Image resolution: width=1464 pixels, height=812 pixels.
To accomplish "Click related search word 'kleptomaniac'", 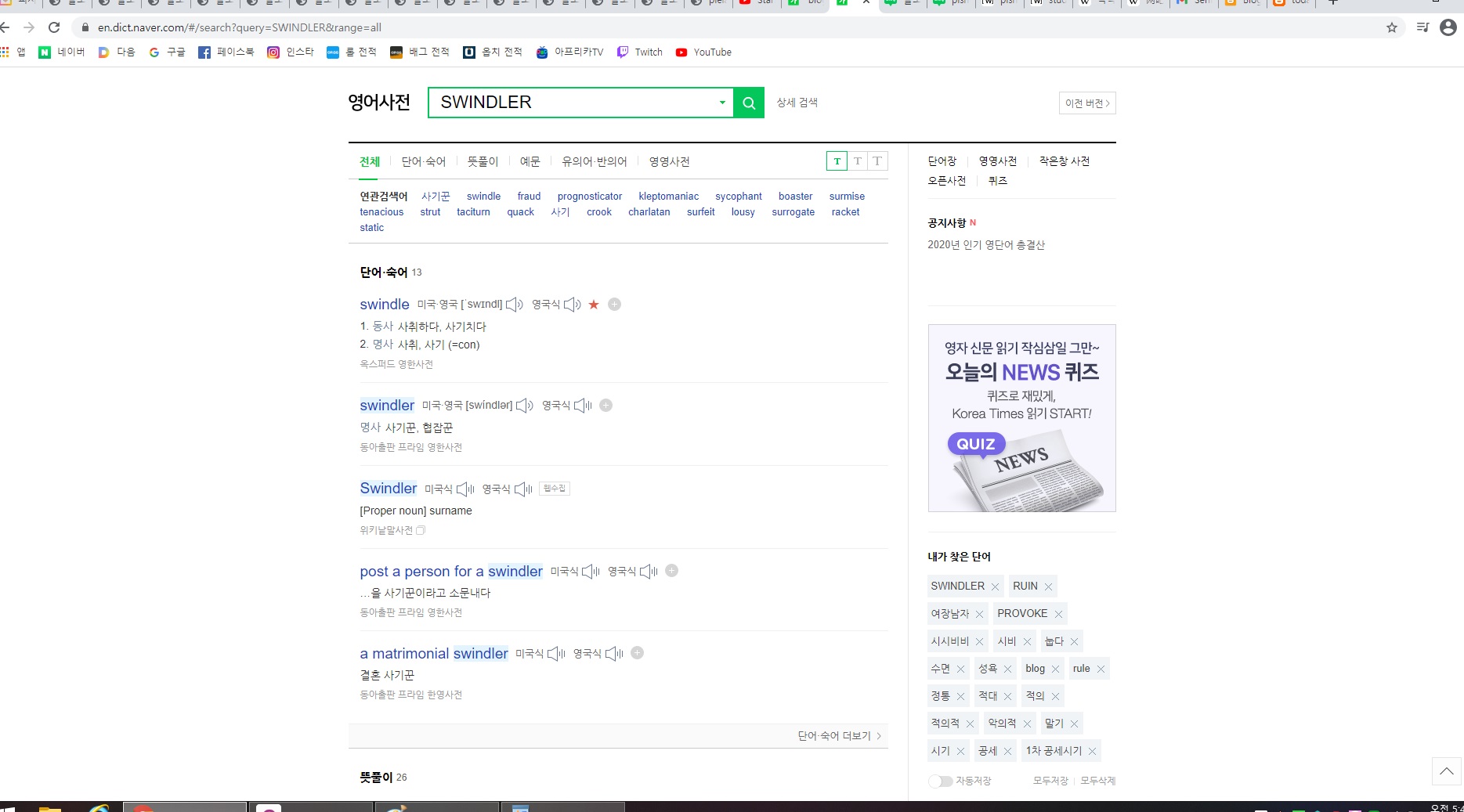I will [x=669, y=197].
